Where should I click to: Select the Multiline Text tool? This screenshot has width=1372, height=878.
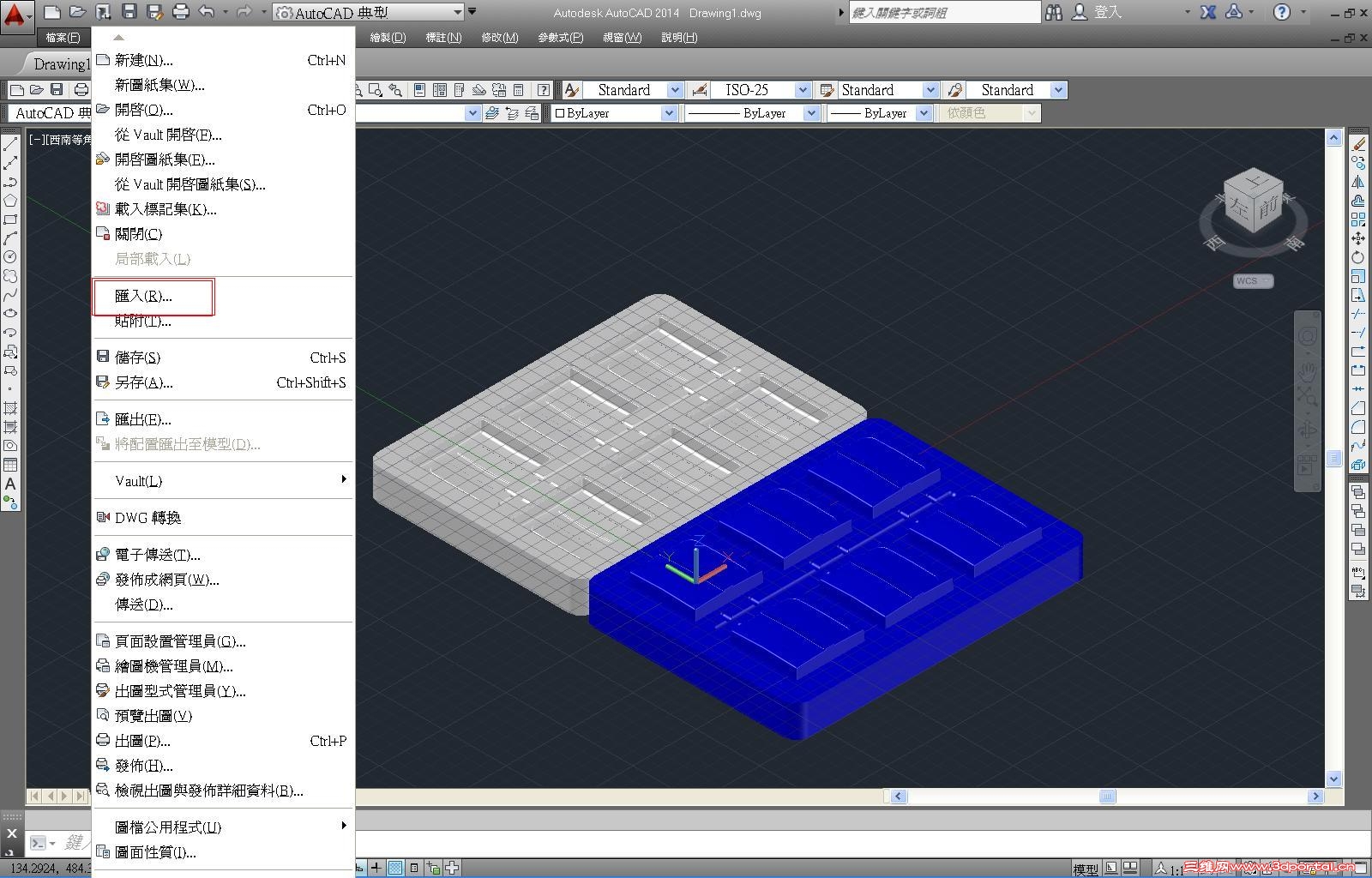(11, 484)
